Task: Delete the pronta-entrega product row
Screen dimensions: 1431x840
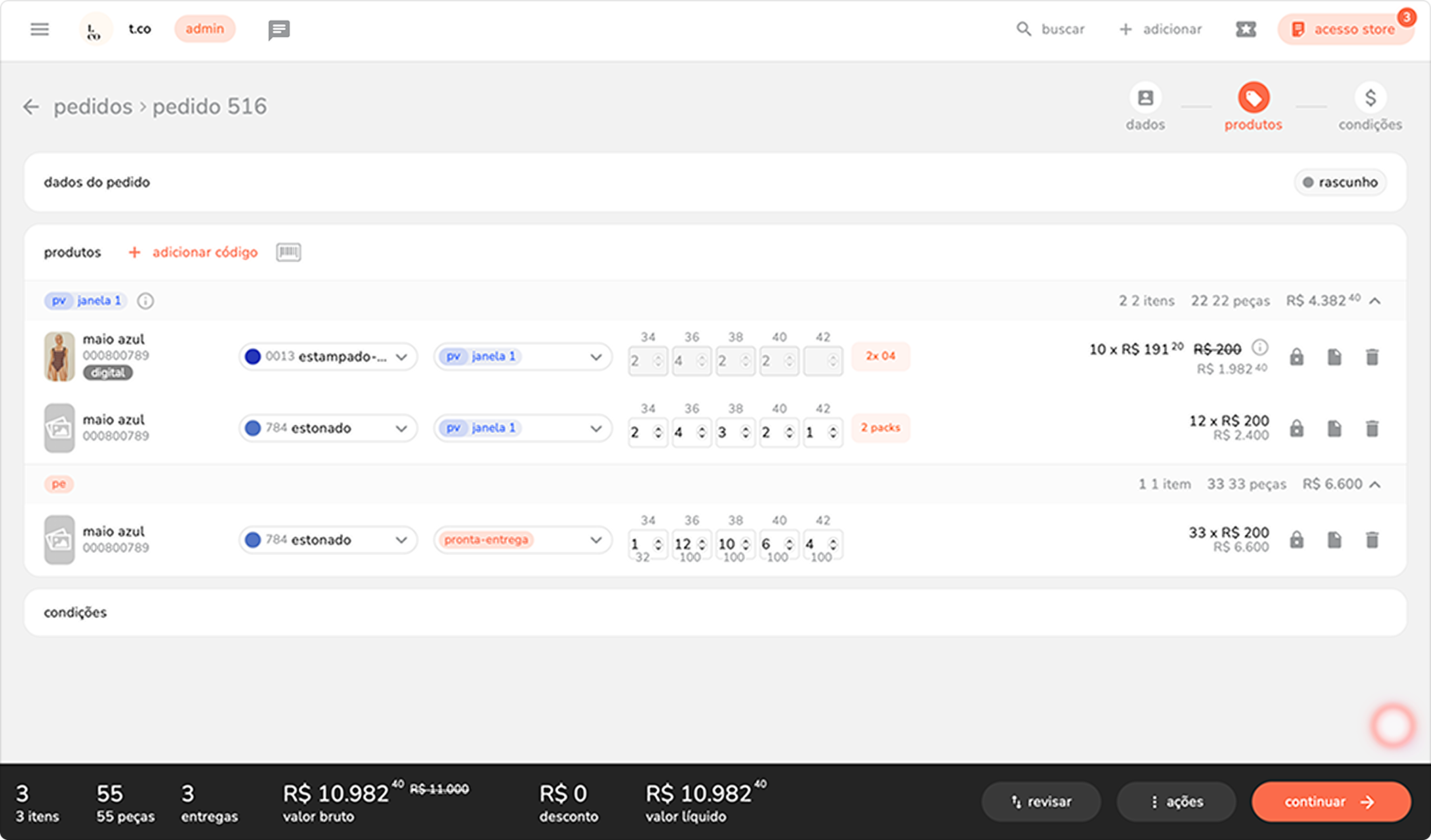Action: pos(1371,540)
